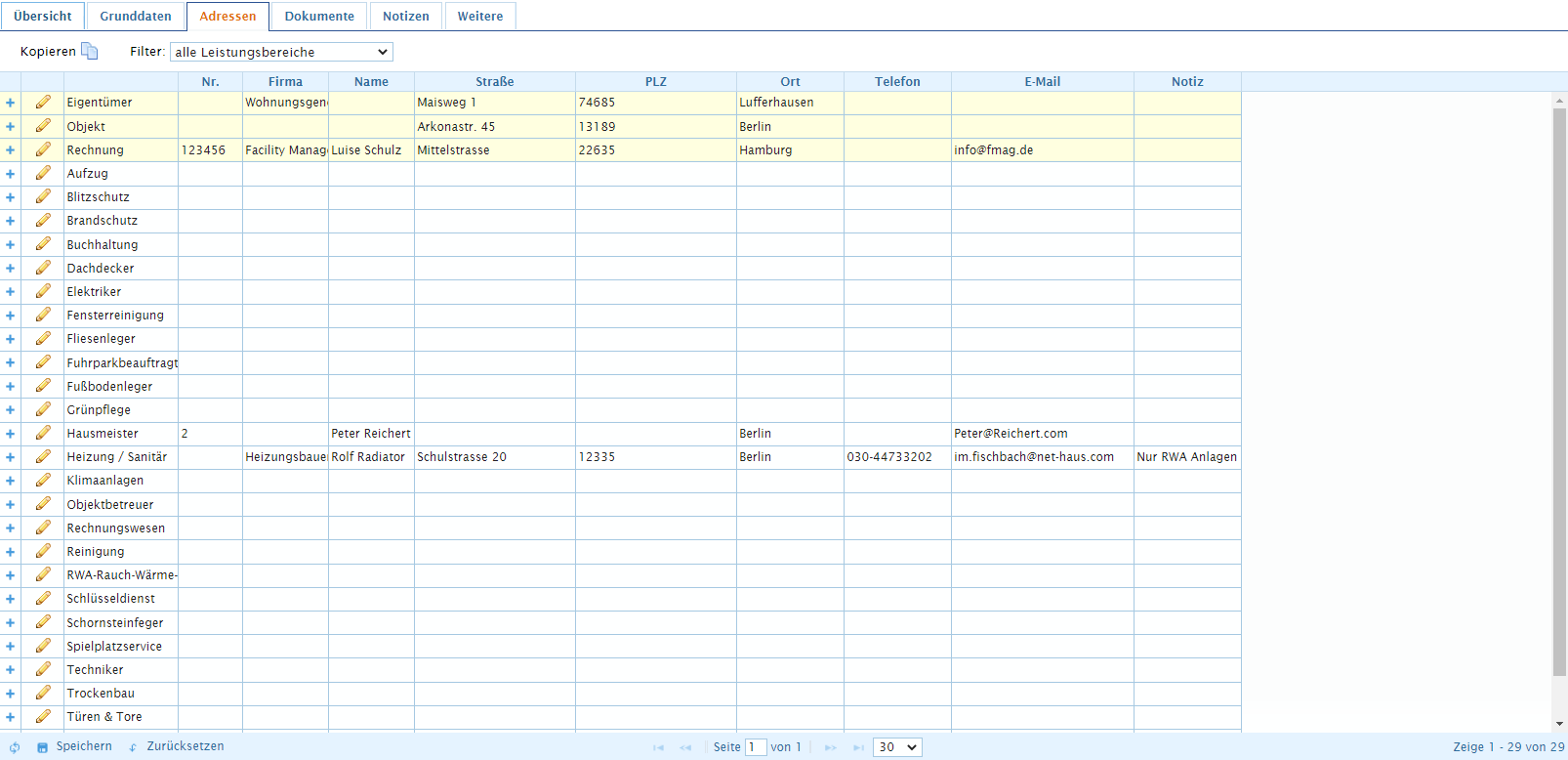
Task: Go to next page arrow in pager
Action: [831, 747]
